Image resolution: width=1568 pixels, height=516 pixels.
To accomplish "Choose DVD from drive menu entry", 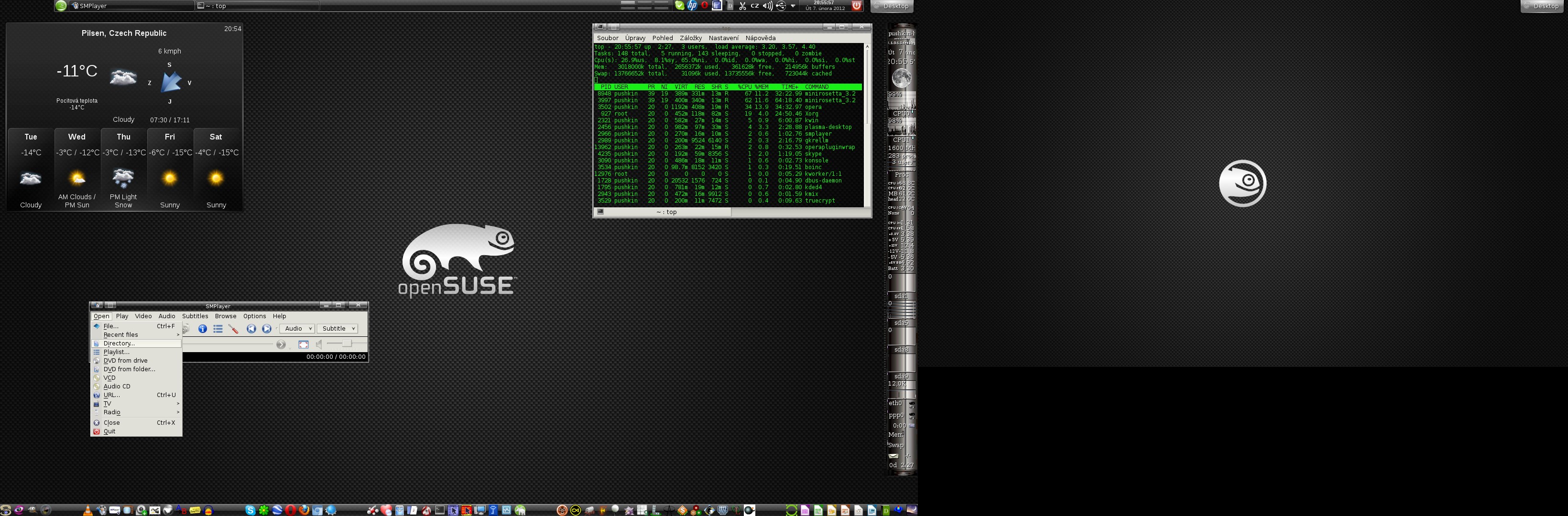I will coord(136,360).
